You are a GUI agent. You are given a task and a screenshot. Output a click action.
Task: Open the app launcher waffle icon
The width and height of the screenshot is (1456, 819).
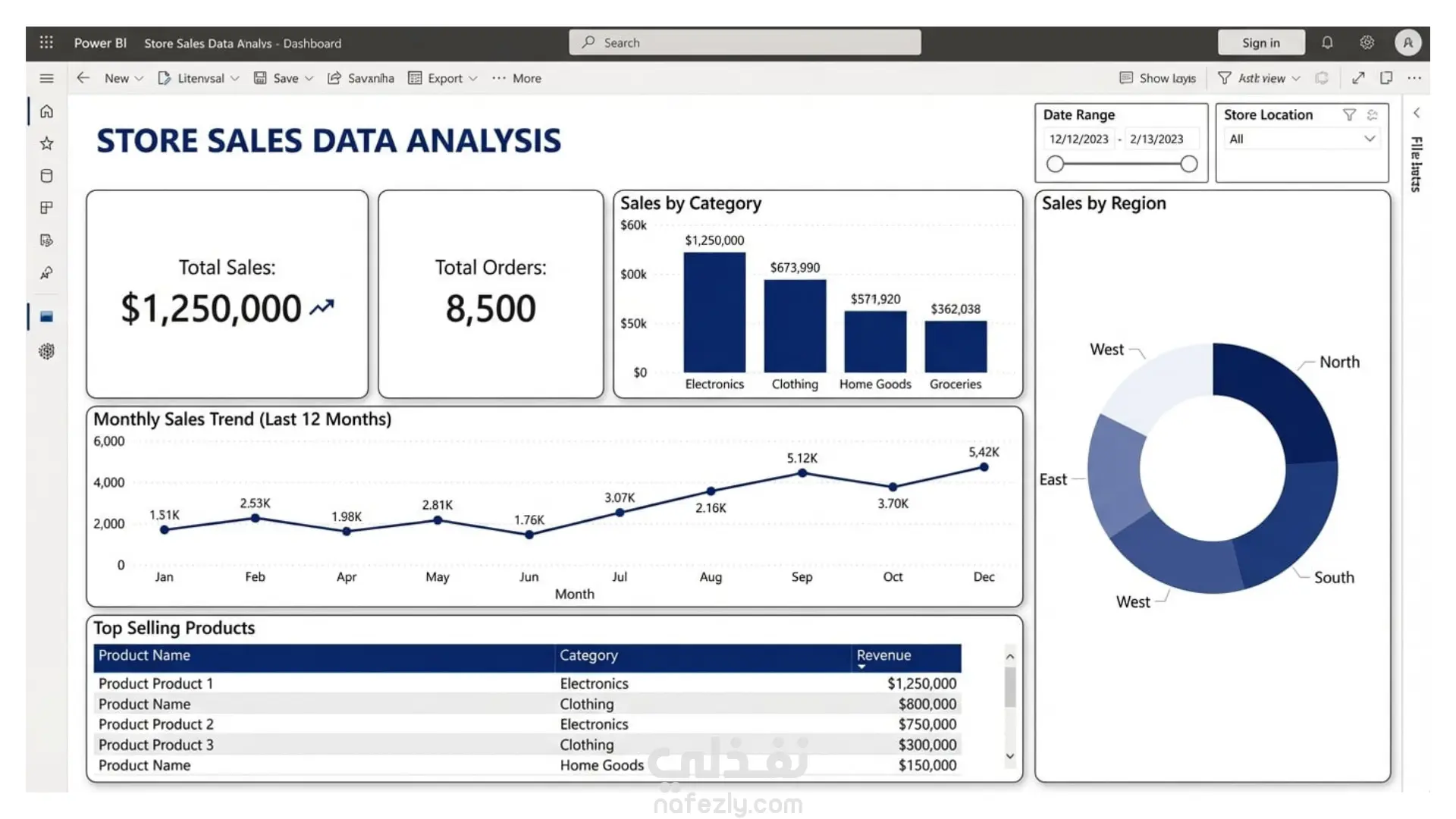[46, 42]
